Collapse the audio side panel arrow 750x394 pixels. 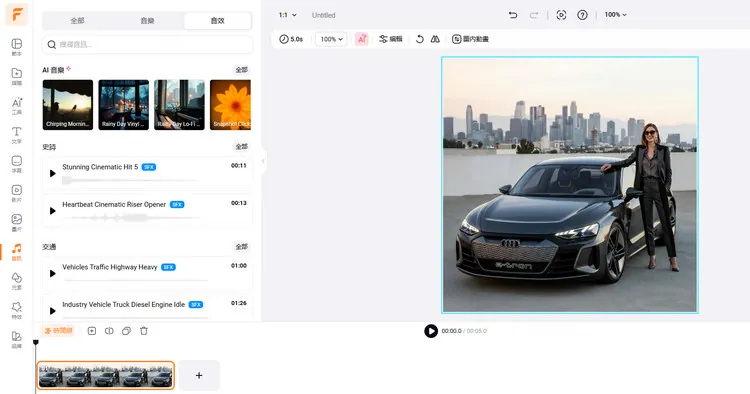pyautogui.click(x=263, y=161)
